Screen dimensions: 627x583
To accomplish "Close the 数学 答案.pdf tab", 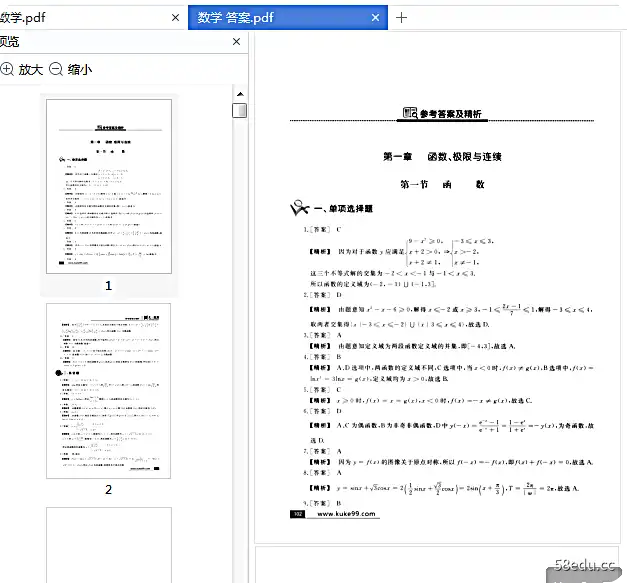I will (x=375, y=18).
